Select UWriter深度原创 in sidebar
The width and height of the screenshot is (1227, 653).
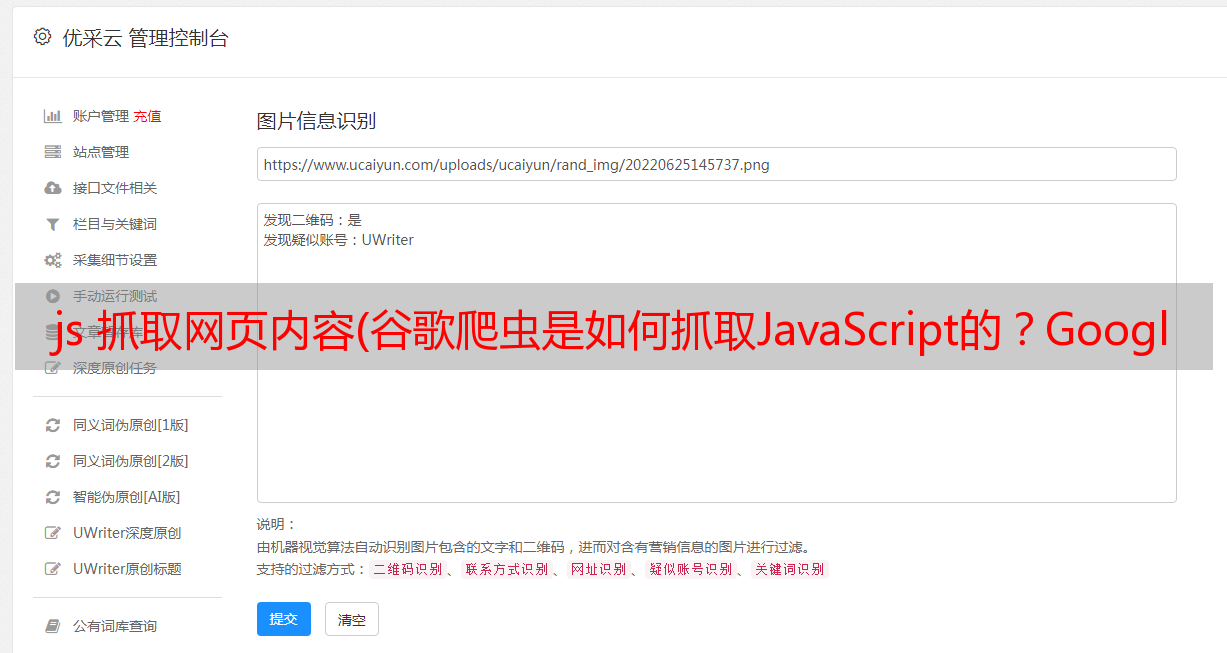pyautogui.click(x=127, y=533)
